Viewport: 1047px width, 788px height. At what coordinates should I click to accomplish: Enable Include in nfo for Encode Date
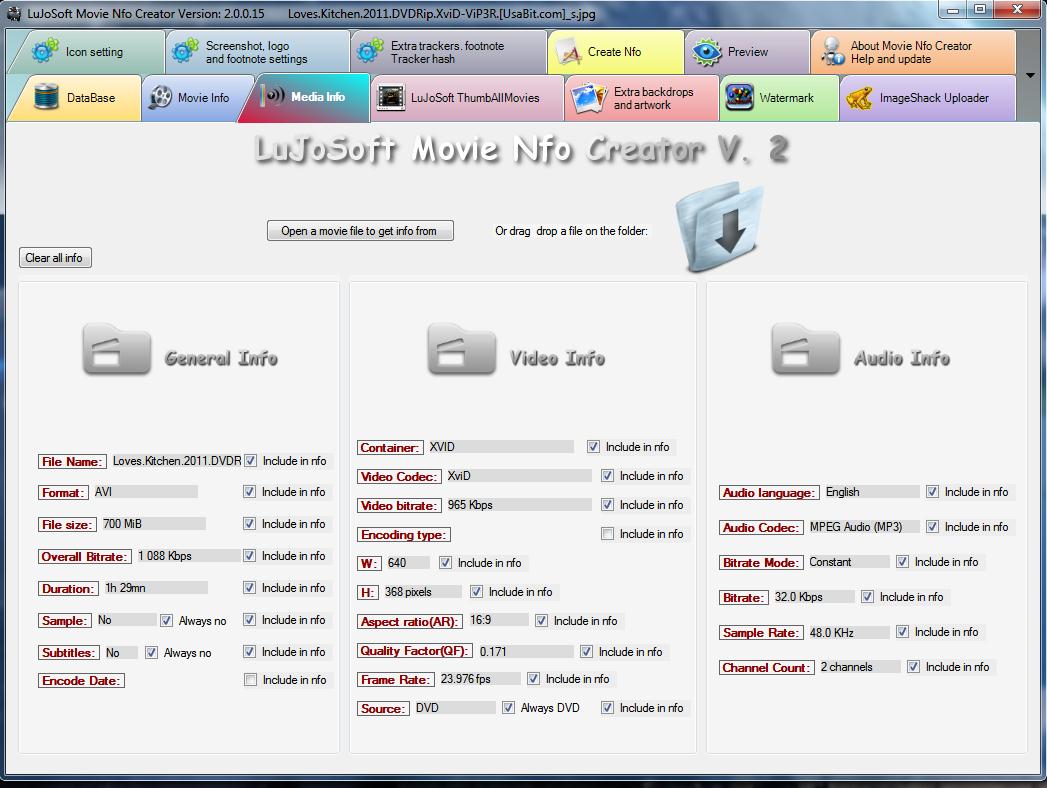[x=250, y=680]
